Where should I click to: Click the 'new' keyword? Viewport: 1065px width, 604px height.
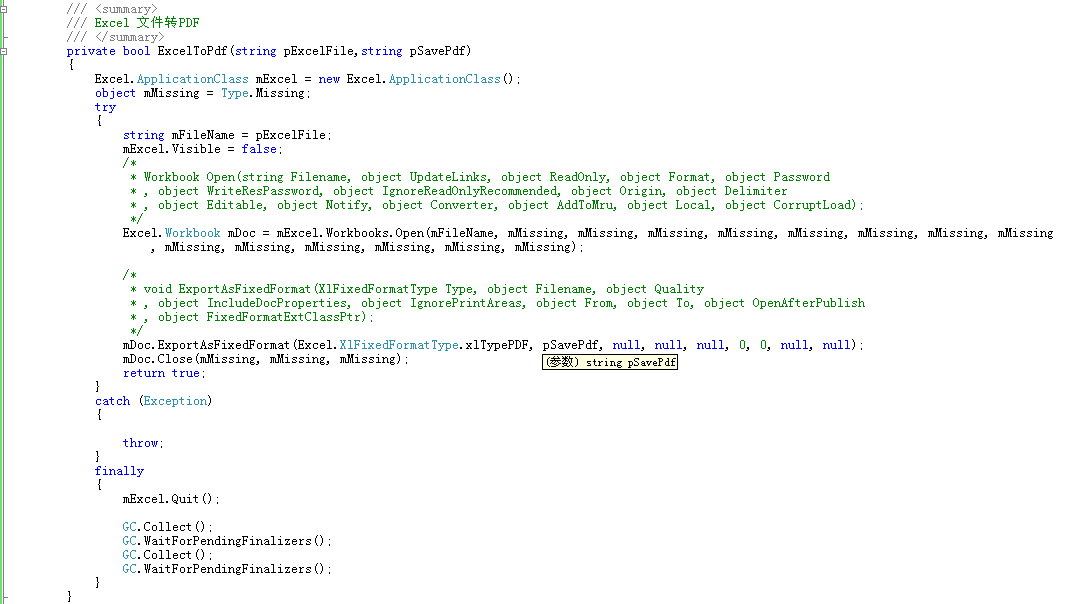[329, 79]
